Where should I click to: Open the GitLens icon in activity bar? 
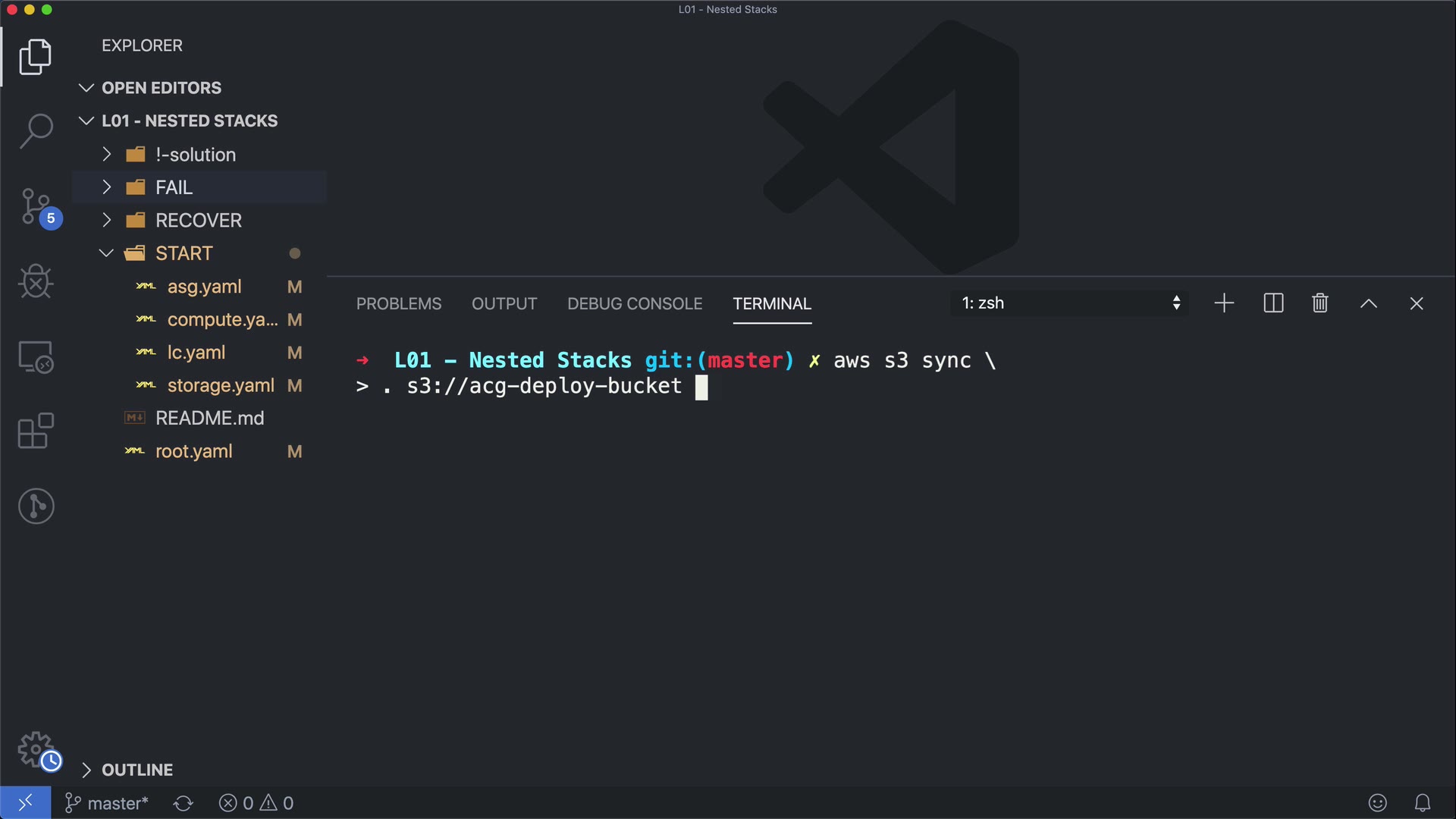coord(36,506)
